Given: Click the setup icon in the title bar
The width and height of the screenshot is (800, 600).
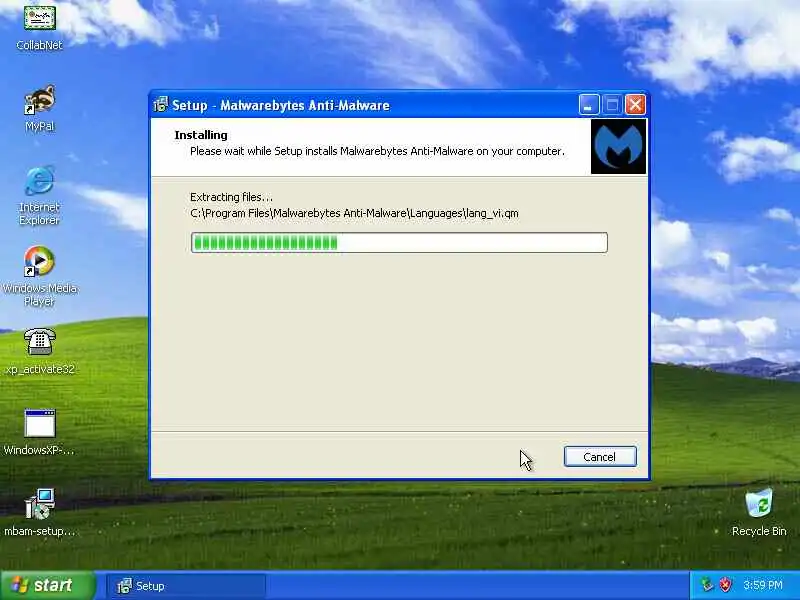Looking at the screenshot, I should [x=160, y=105].
